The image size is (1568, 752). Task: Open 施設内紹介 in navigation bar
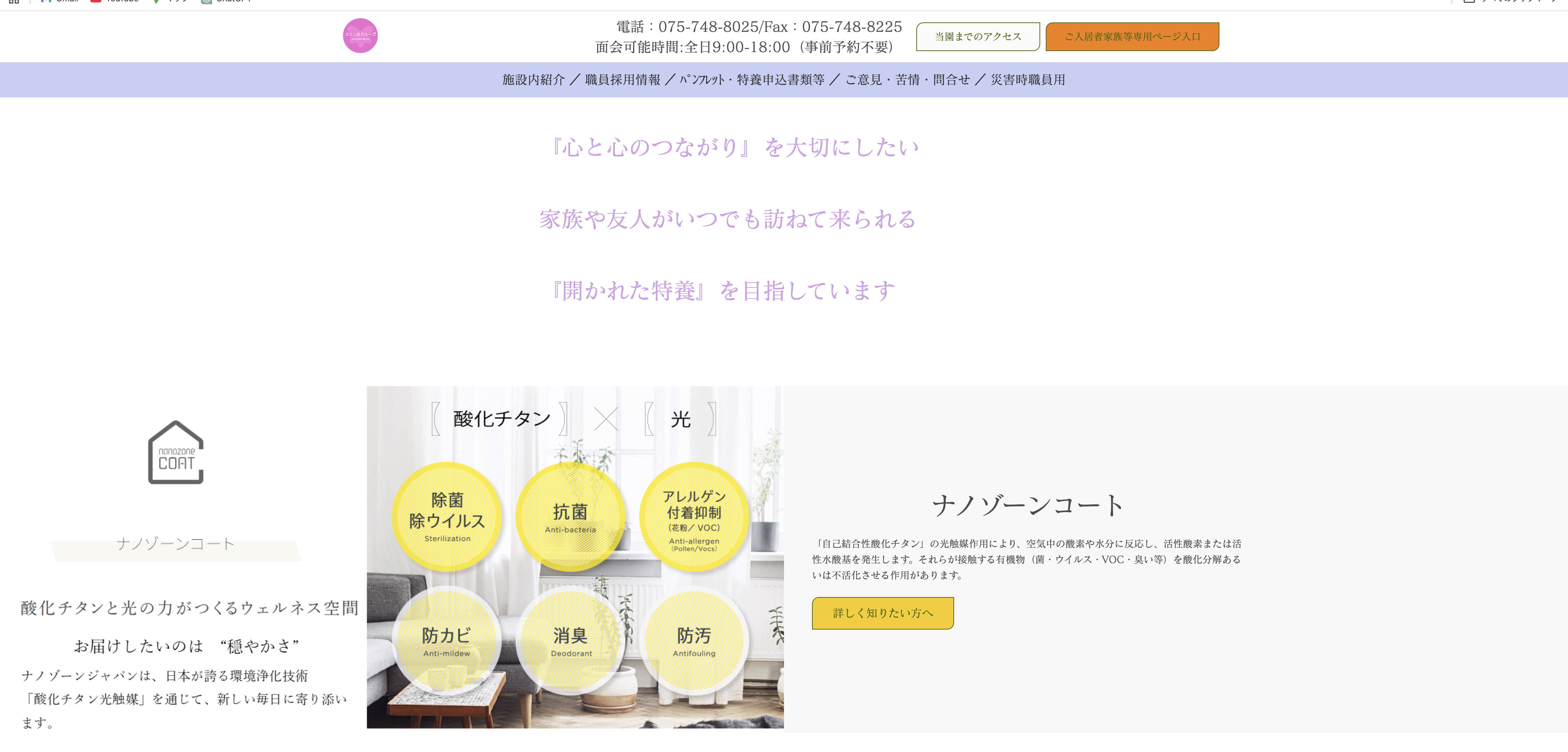pos(533,80)
